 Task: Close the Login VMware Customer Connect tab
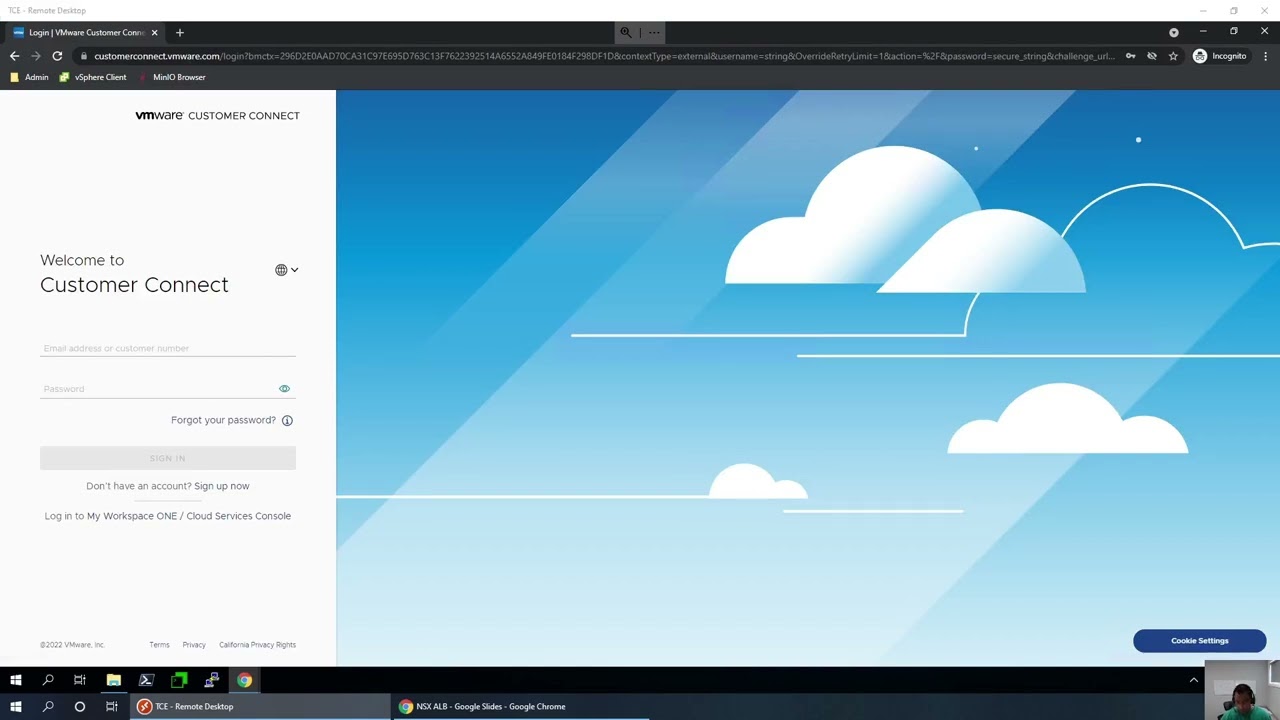coord(154,32)
